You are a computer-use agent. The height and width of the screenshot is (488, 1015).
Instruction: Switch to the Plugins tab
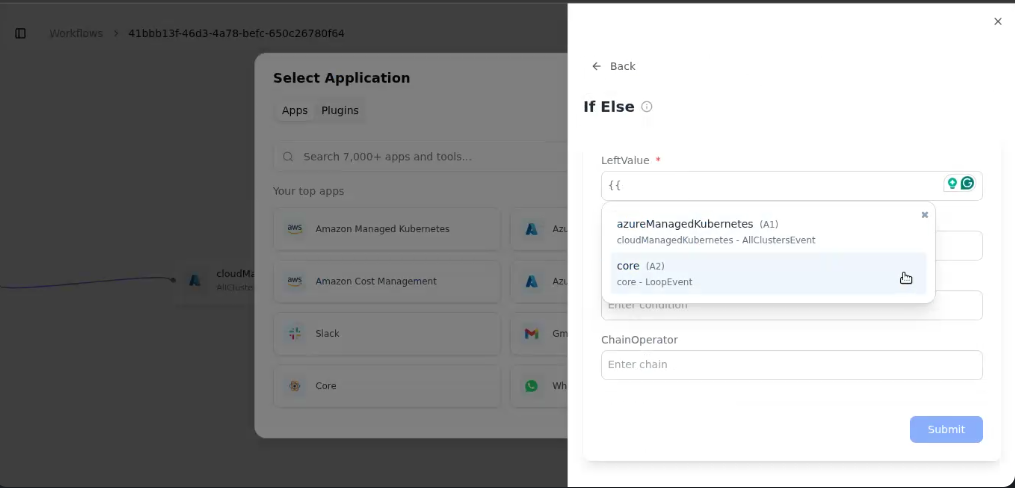click(x=340, y=110)
